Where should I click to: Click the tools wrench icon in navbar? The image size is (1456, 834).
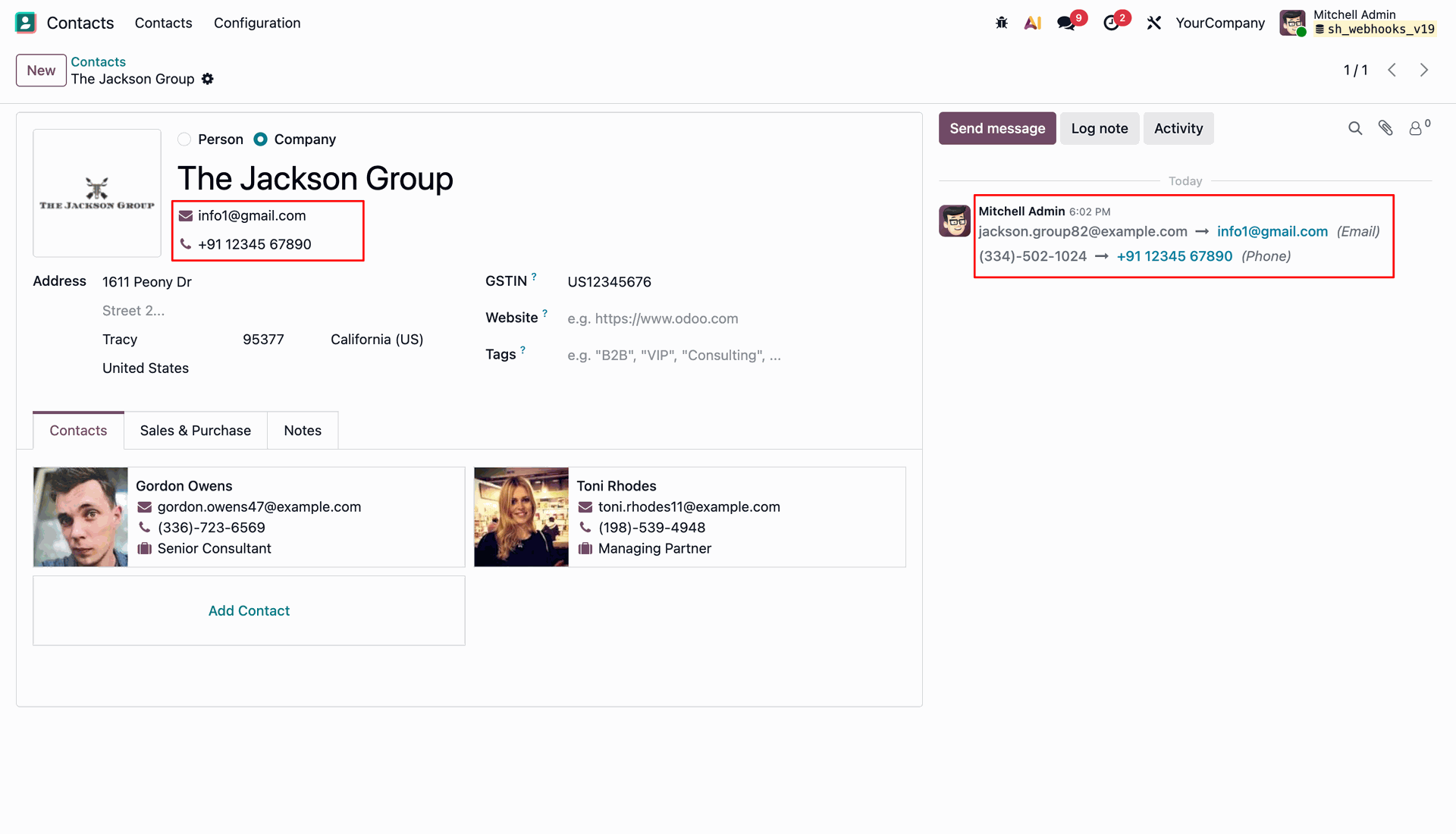tap(1154, 23)
